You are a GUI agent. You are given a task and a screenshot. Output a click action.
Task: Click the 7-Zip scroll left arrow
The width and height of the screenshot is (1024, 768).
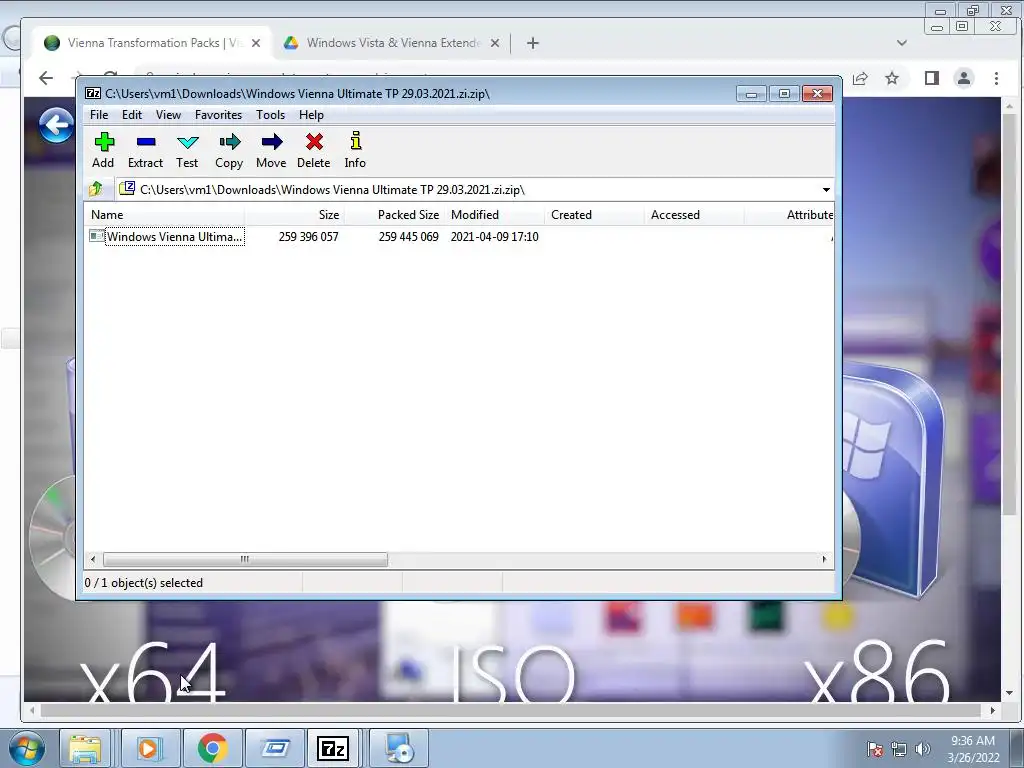[x=93, y=560]
